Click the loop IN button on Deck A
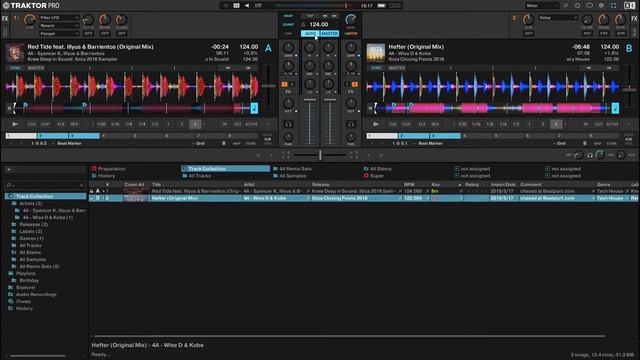Viewport: 640px width, 360px height. tap(224, 124)
